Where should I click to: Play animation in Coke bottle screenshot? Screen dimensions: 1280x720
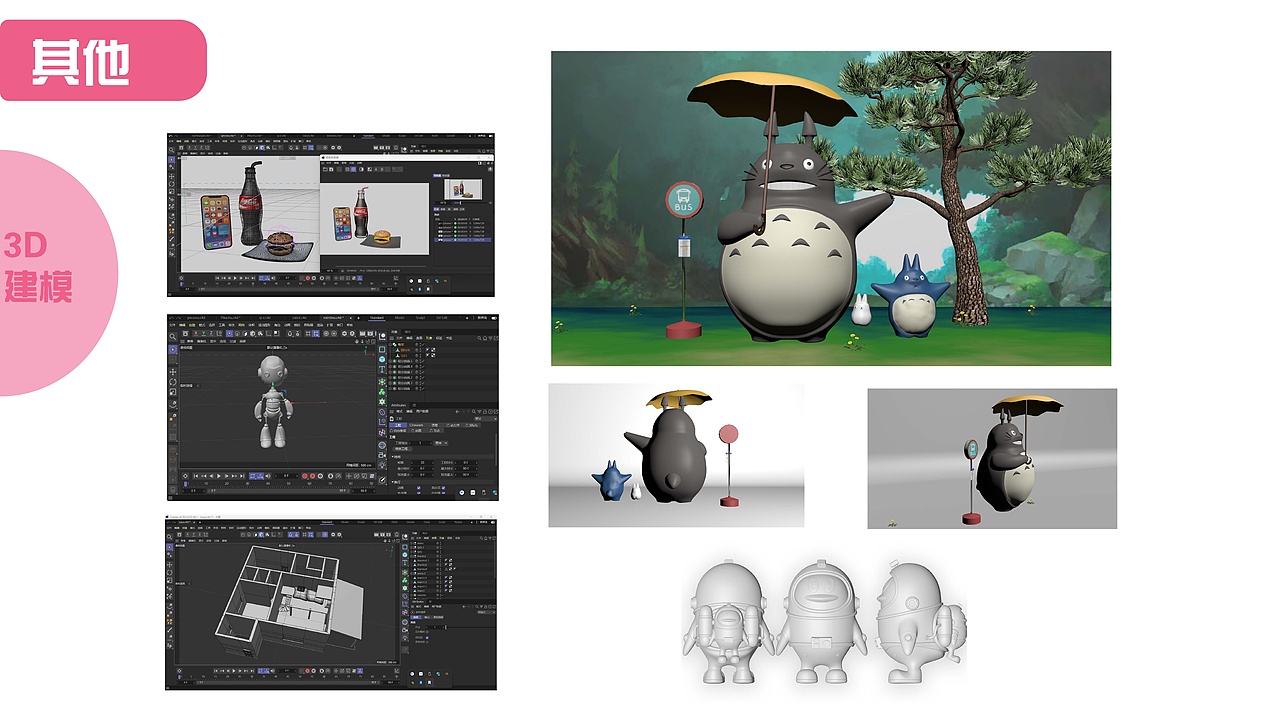(x=235, y=278)
